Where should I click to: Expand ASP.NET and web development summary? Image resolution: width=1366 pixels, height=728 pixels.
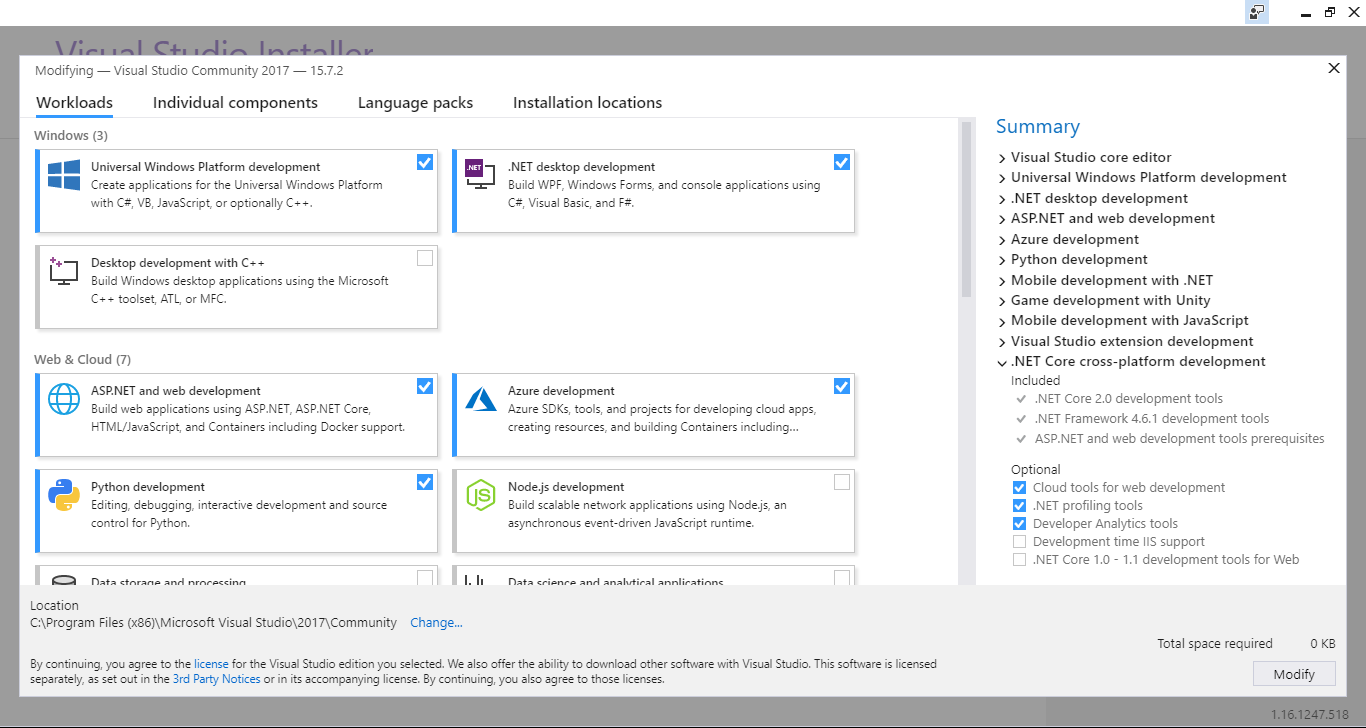point(1002,219)
